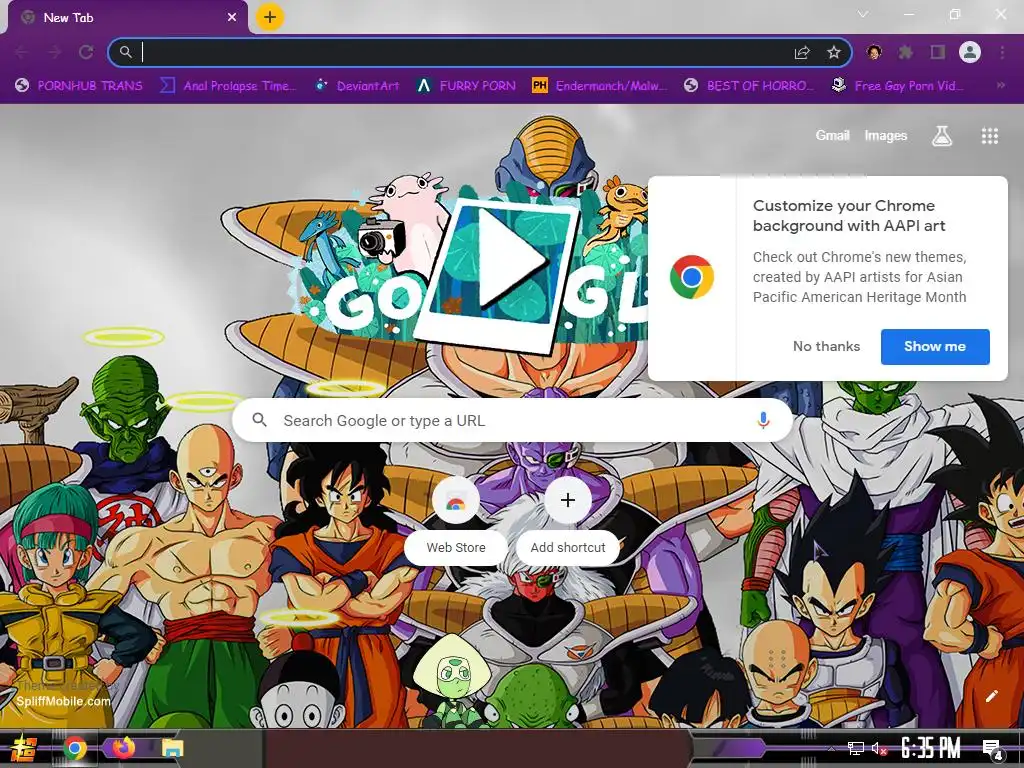Show hidden tray icons chevron
Screen dimensions: 1024x768
831,748
